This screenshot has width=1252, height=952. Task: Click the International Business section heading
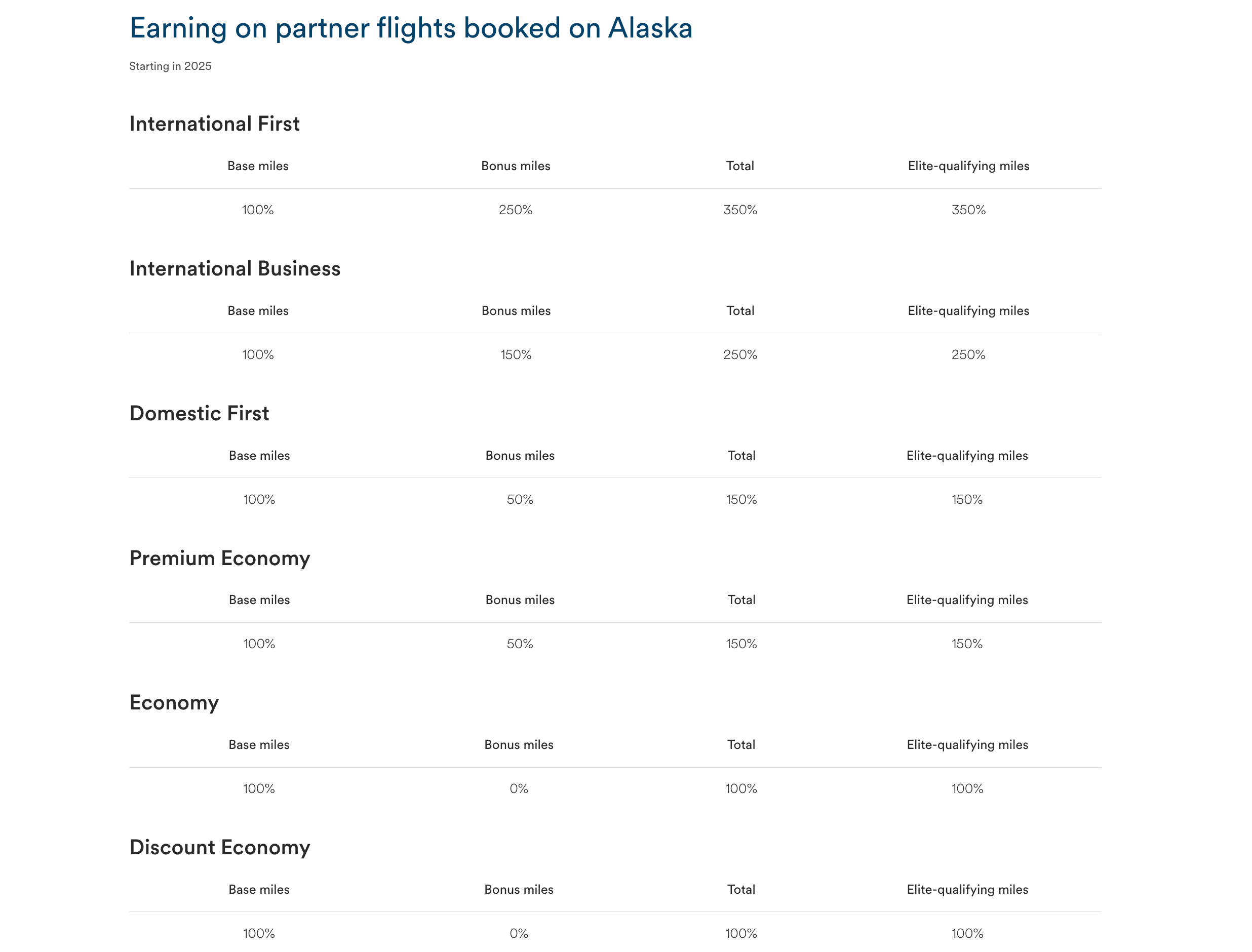tap(234, 268)
